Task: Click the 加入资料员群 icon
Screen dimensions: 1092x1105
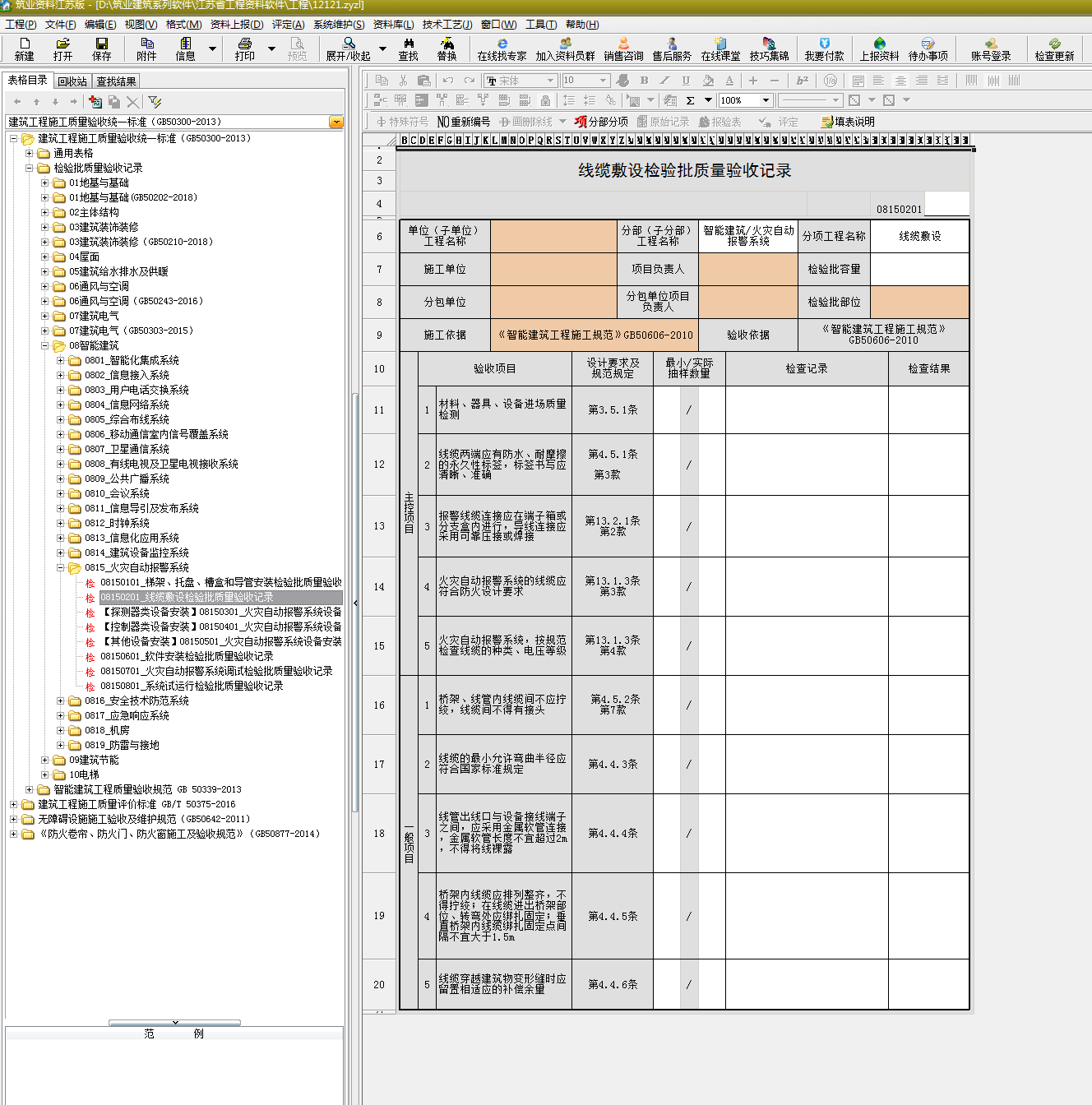Action: point(566,49)
